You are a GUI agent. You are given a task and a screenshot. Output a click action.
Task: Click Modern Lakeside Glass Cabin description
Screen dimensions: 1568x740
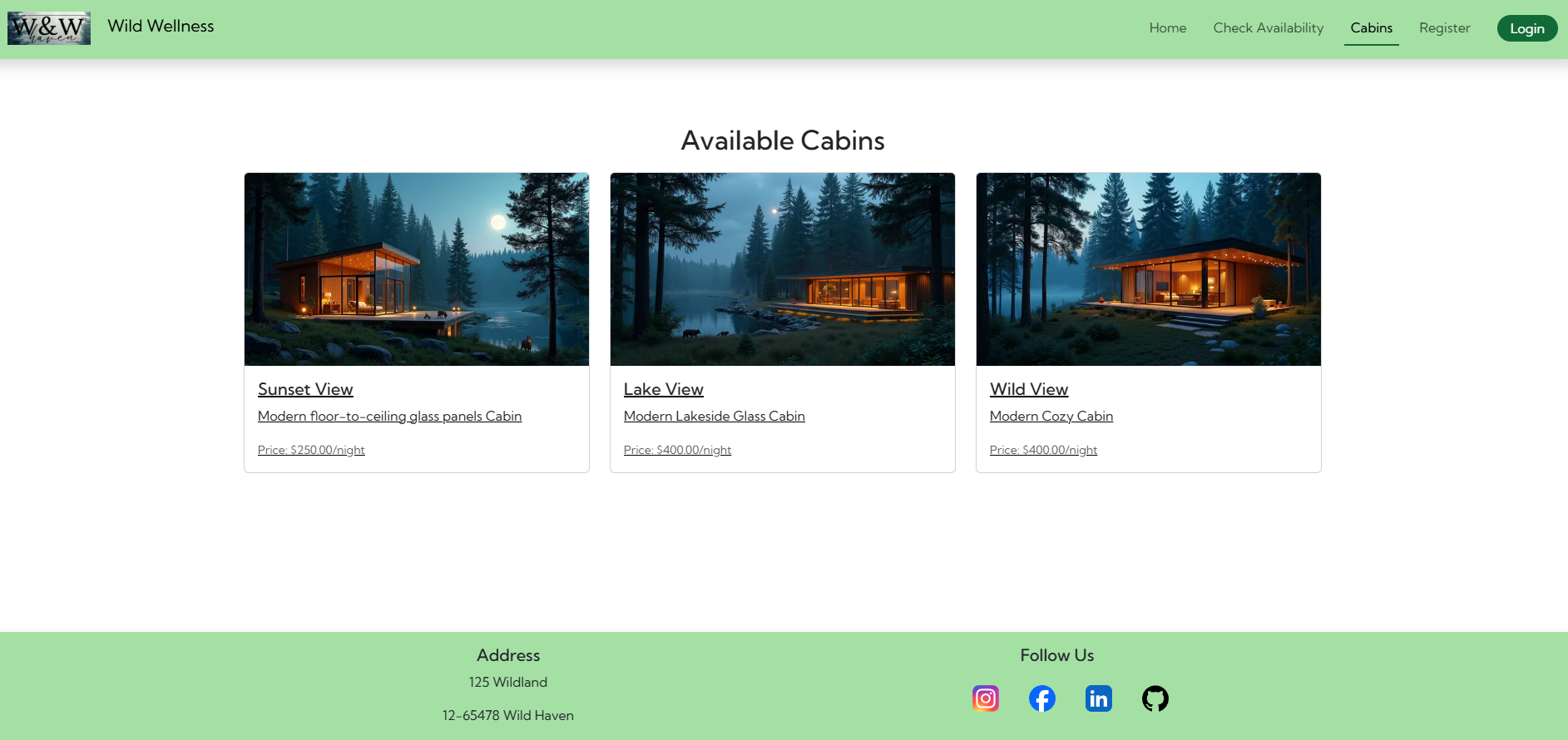(714, 416)
